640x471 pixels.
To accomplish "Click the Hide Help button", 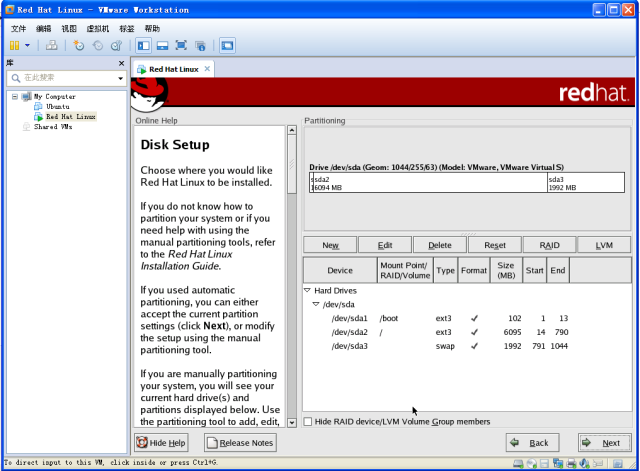I will tap(161, 443).
